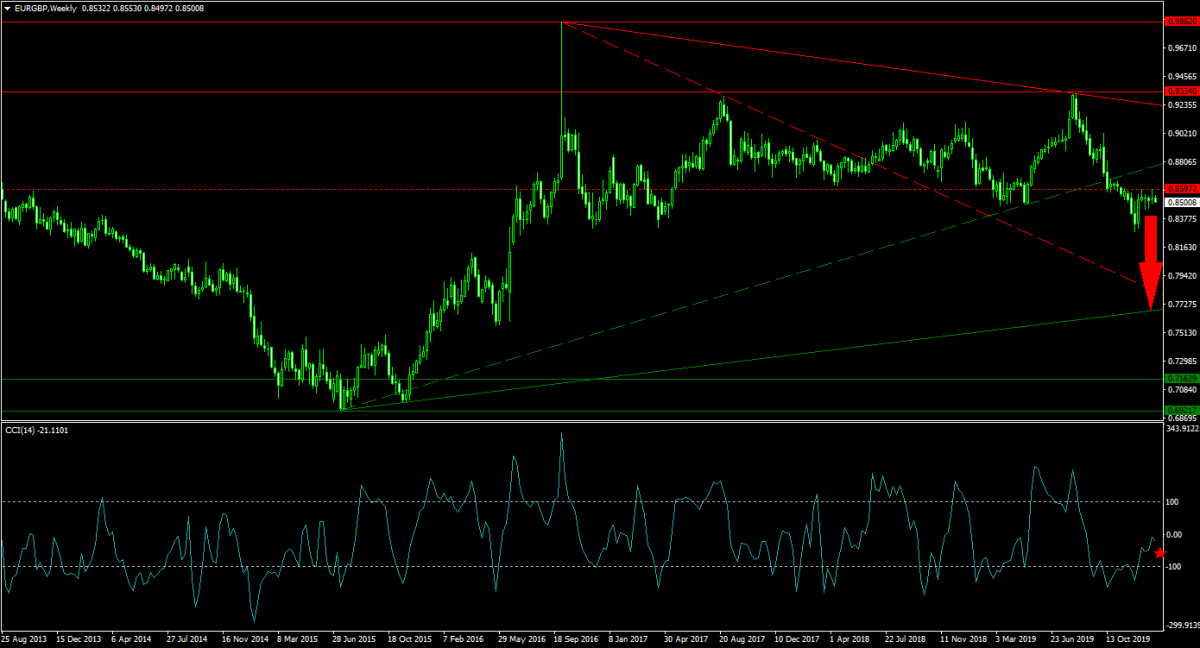Select the 0.93340 red price label
The image size is (1200, 648).
point(1181,91)
